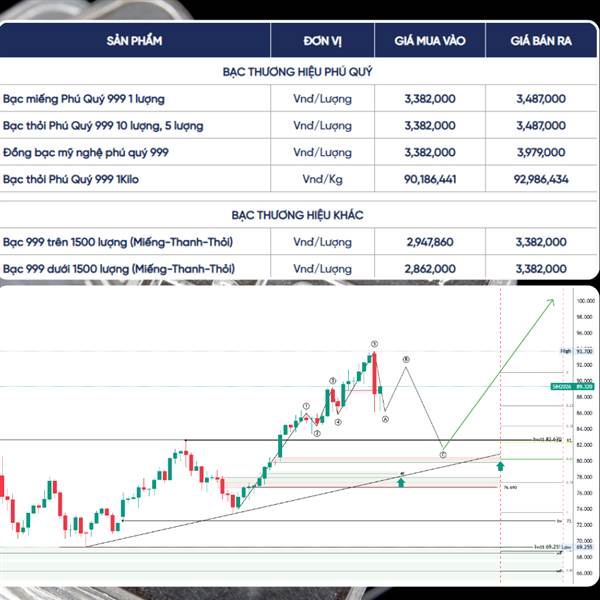Select the BẠC THƯƠNG HIỆU PHÚ QUÝ section title
Viewport: 600px width, 600px height.
[297, 72]
